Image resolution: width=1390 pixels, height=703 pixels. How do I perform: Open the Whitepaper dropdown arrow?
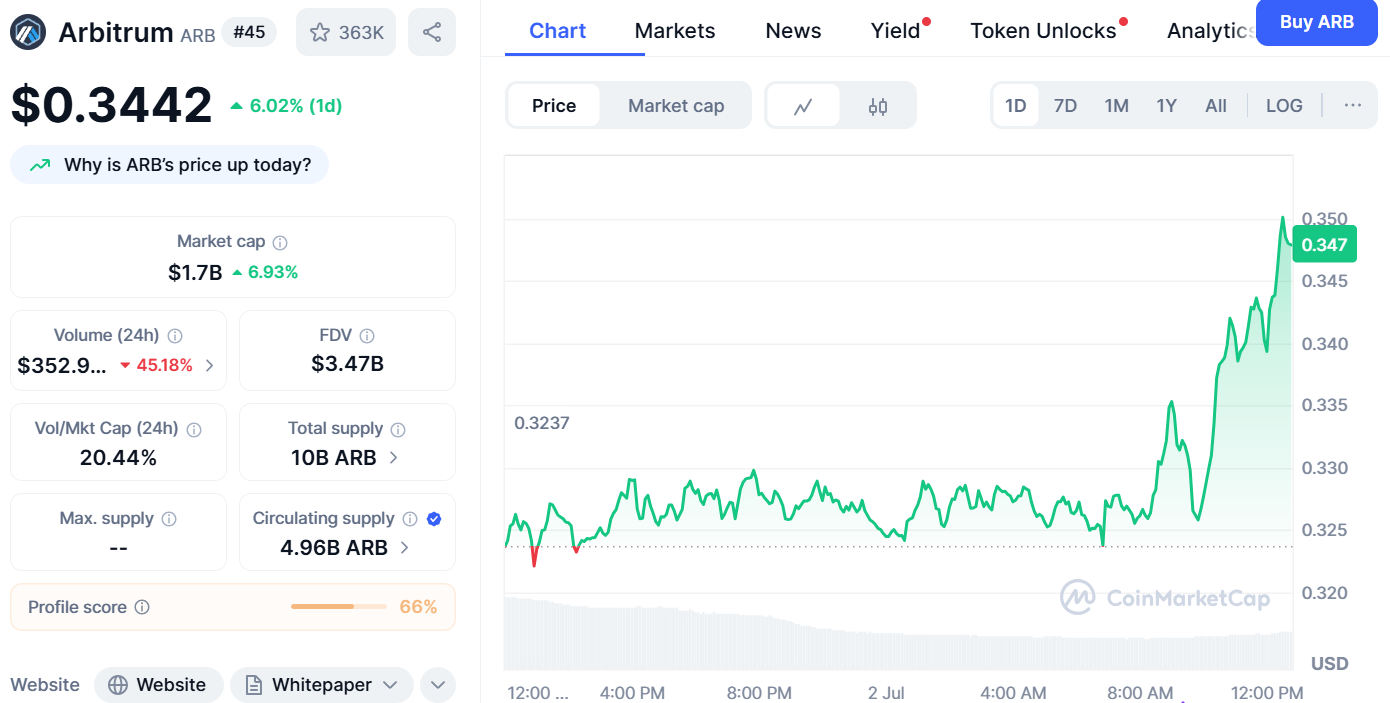tap(391, 685)
